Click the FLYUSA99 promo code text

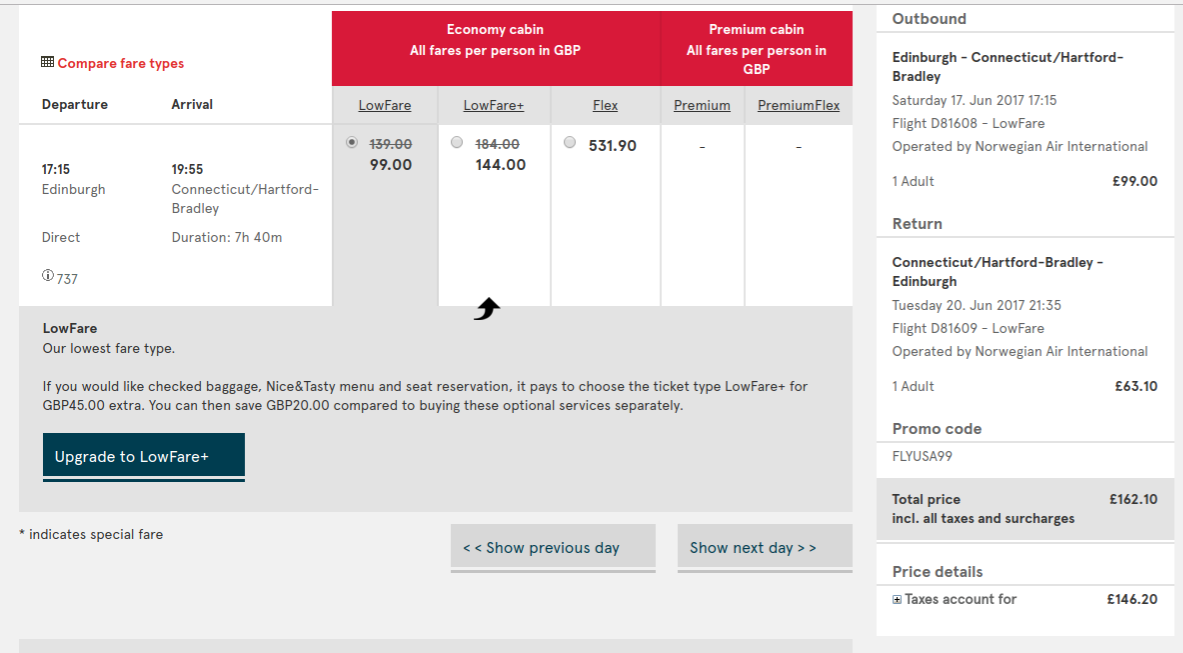922,456
